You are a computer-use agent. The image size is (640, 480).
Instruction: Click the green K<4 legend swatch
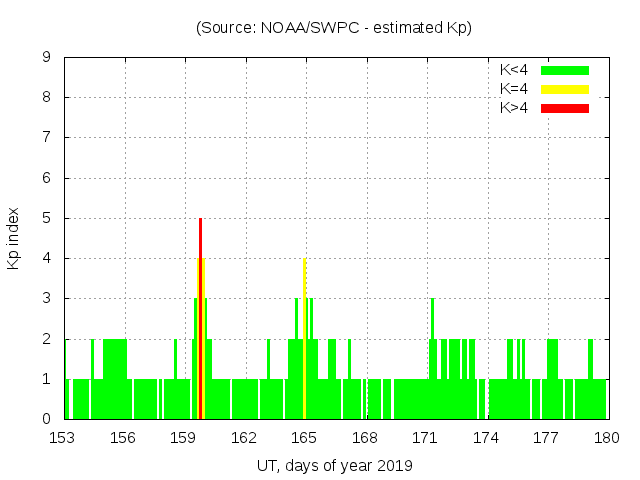click(565, 70)
